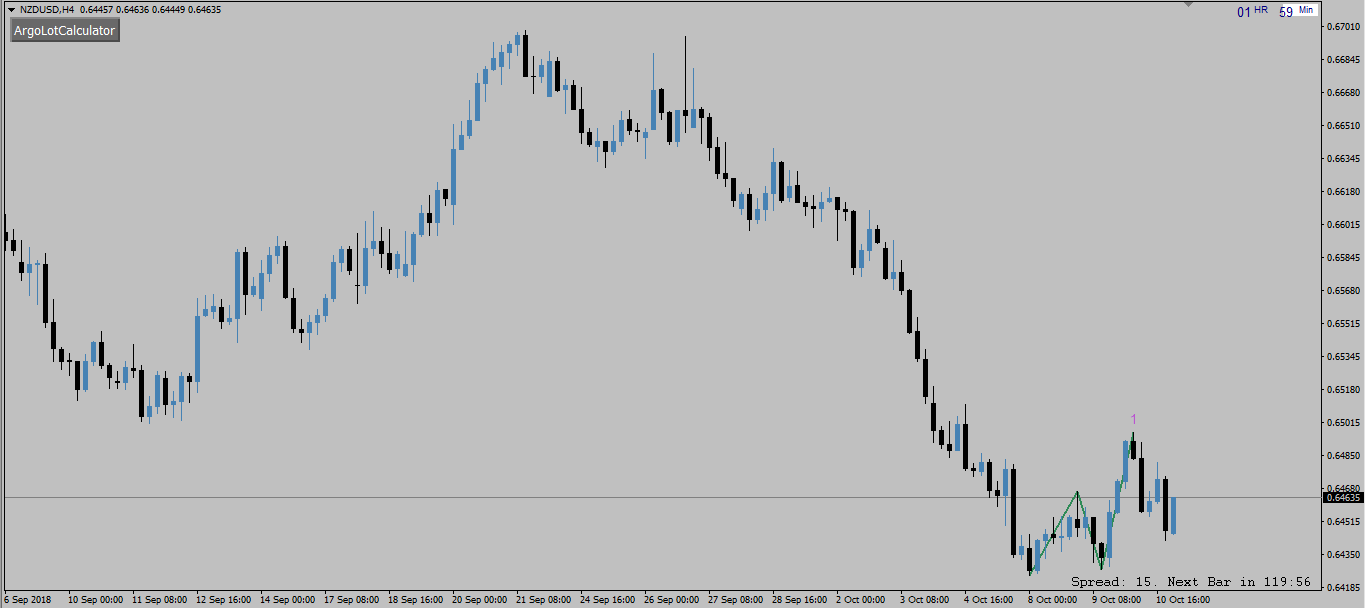Click price scale value 0.66180
The image size is (1365, 608).
coord(1343,192)
